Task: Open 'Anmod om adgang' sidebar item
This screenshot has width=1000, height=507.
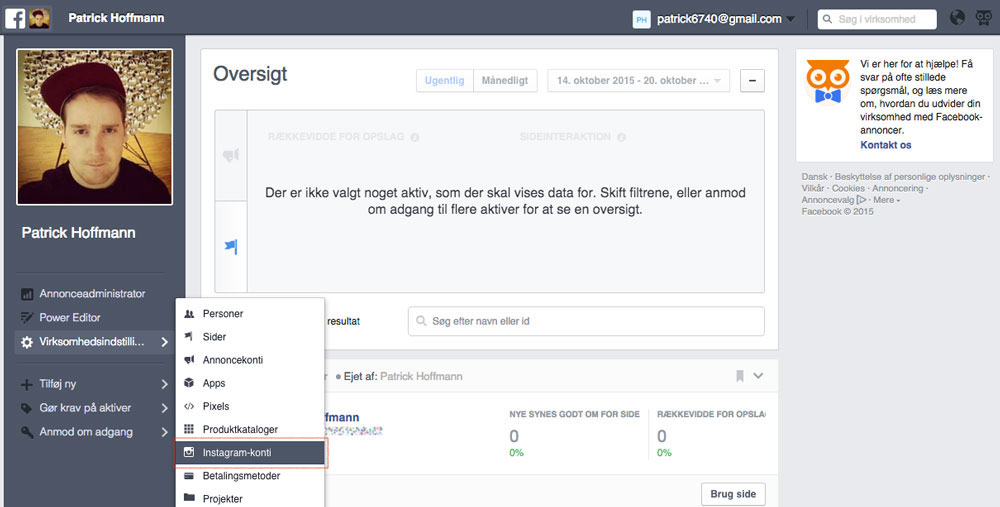Action: click(86, 432)
